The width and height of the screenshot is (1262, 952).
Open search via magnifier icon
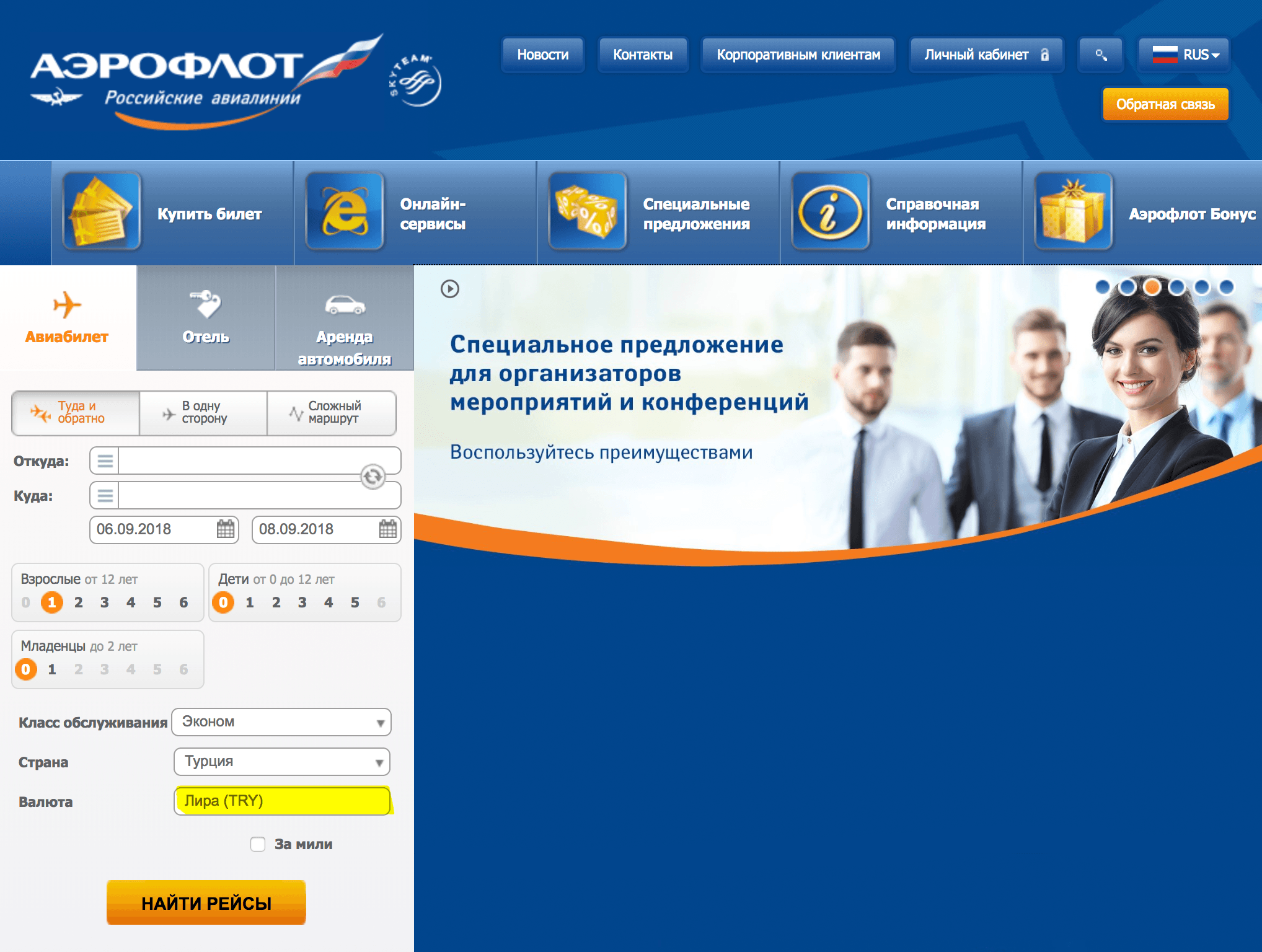click(x=1101, y=55)
